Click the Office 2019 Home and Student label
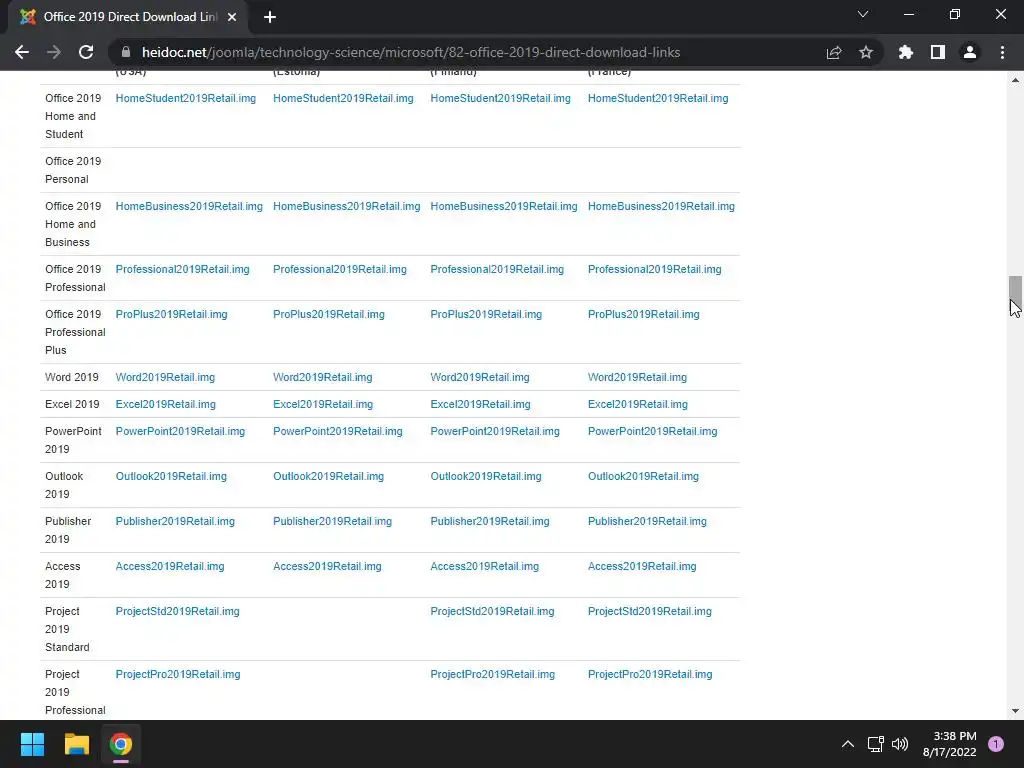Image resolution: width=1024 pixels, height=768 pixels. coord(73,116)
